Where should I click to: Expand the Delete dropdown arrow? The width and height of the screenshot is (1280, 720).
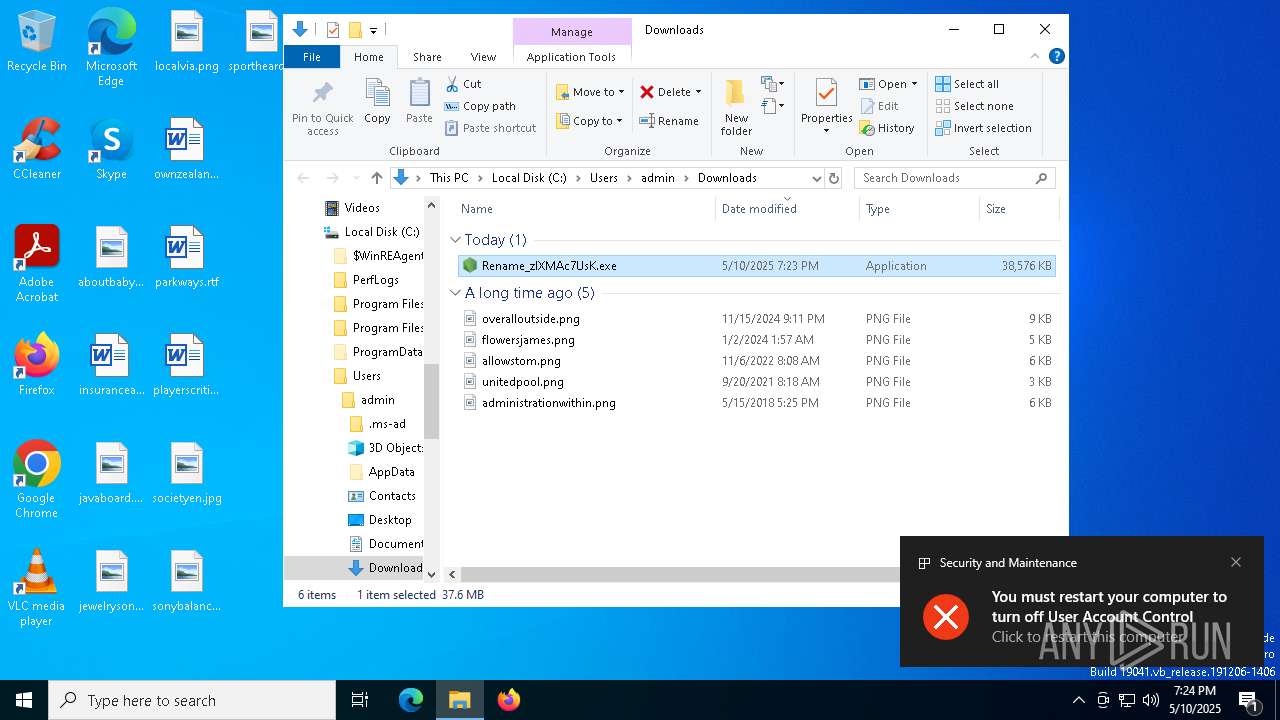[698, 92]
